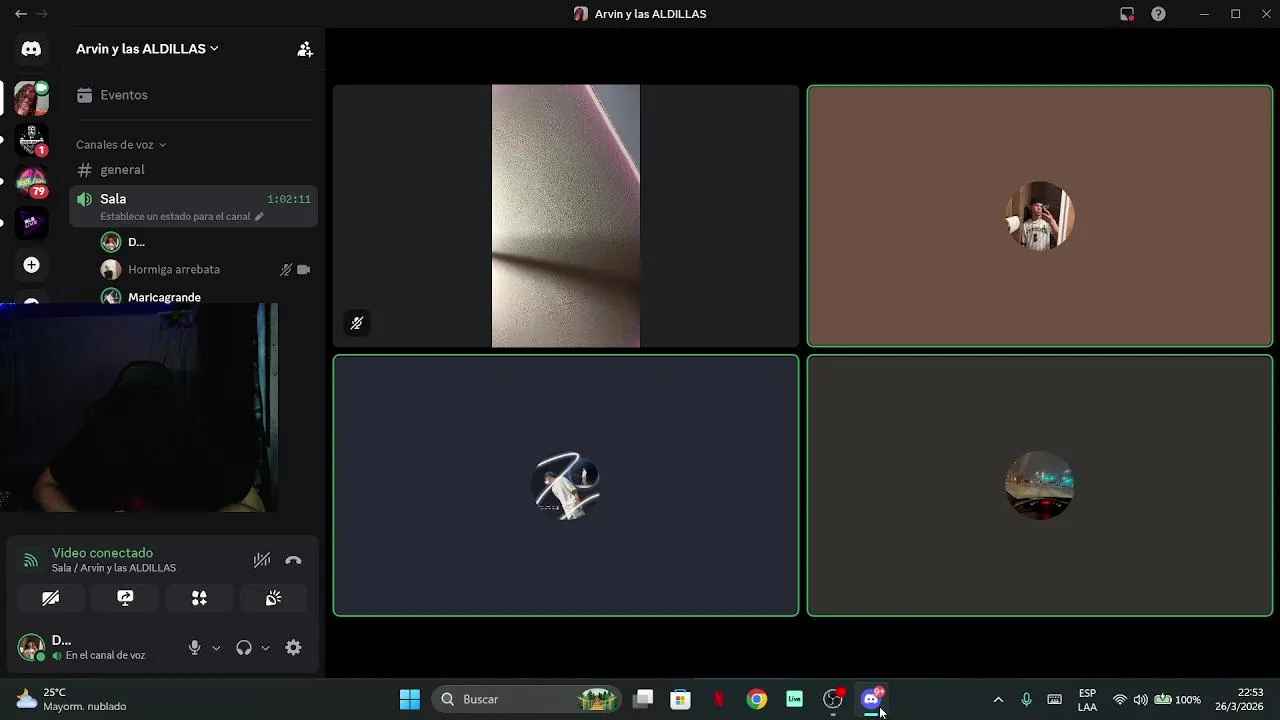Open the server showing 1 notification badge

click(31, 140)
